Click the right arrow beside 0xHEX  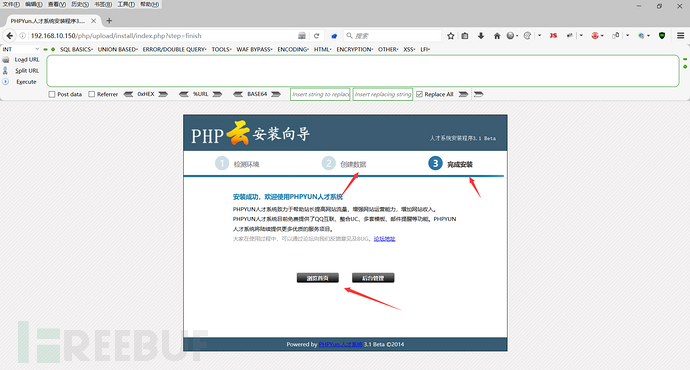pyautogui.click(x=163, y=94)
